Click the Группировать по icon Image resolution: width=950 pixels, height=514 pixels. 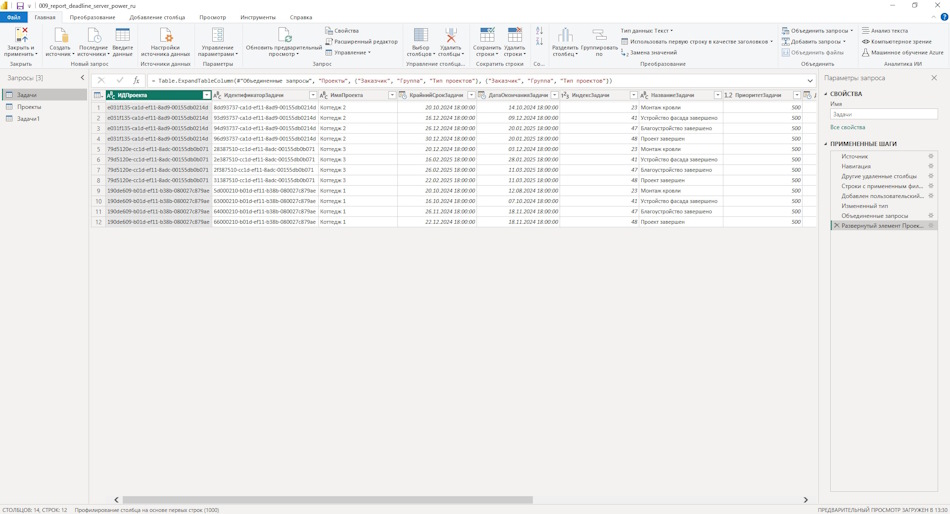599,35
